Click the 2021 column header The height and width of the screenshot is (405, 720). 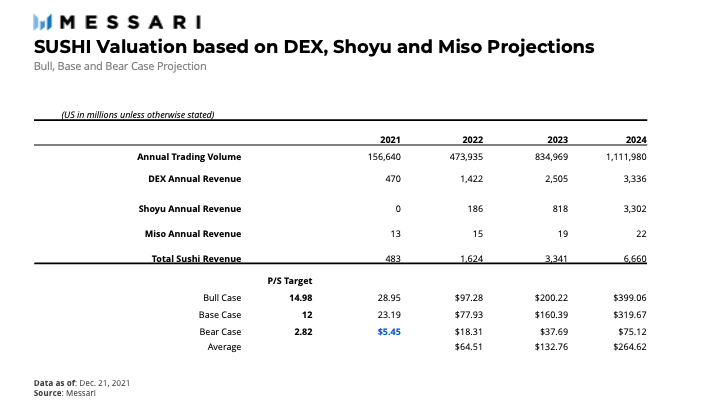(x=390, y=140)
